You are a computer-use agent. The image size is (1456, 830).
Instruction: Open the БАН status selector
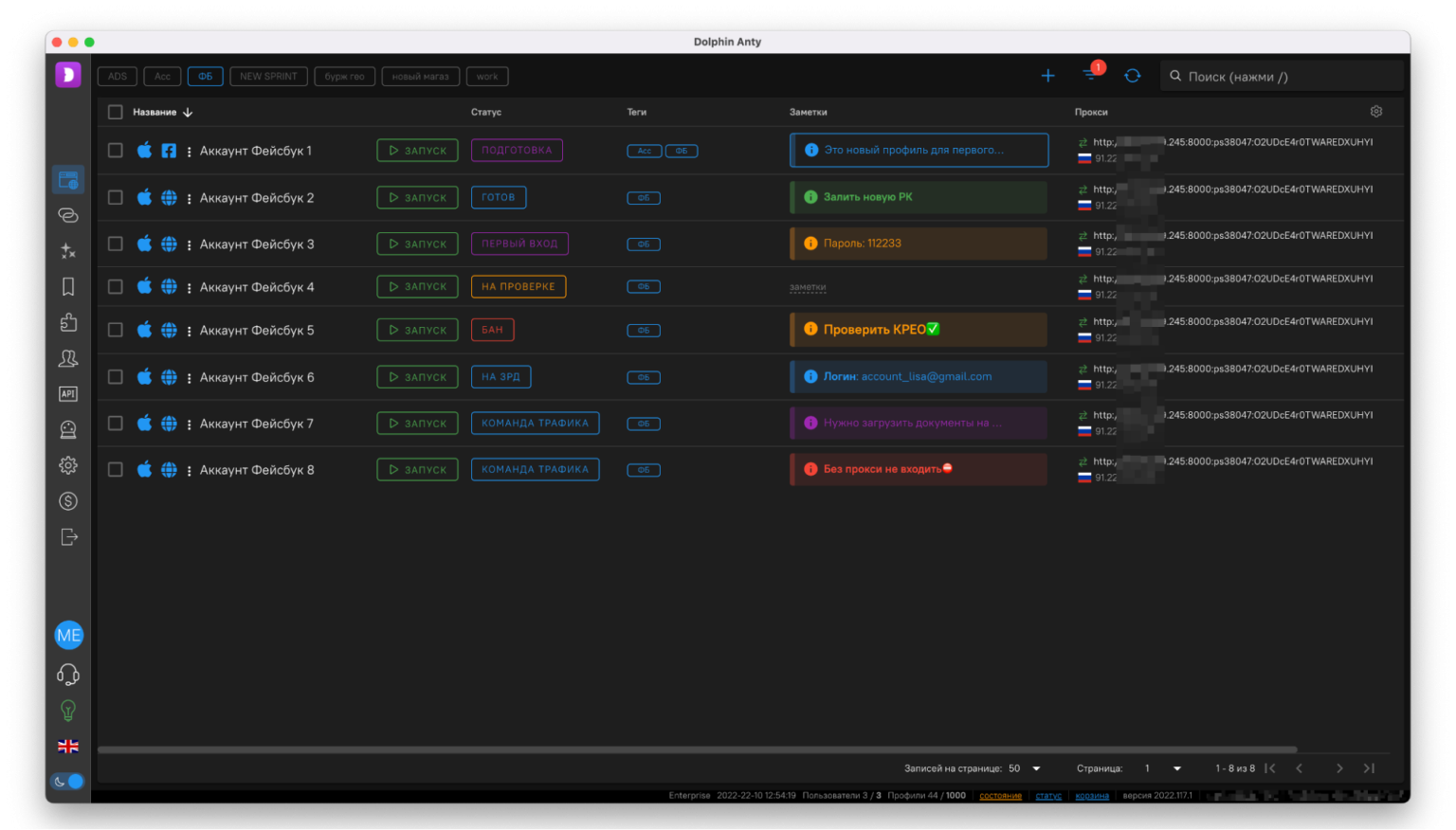tap(492, 330)
